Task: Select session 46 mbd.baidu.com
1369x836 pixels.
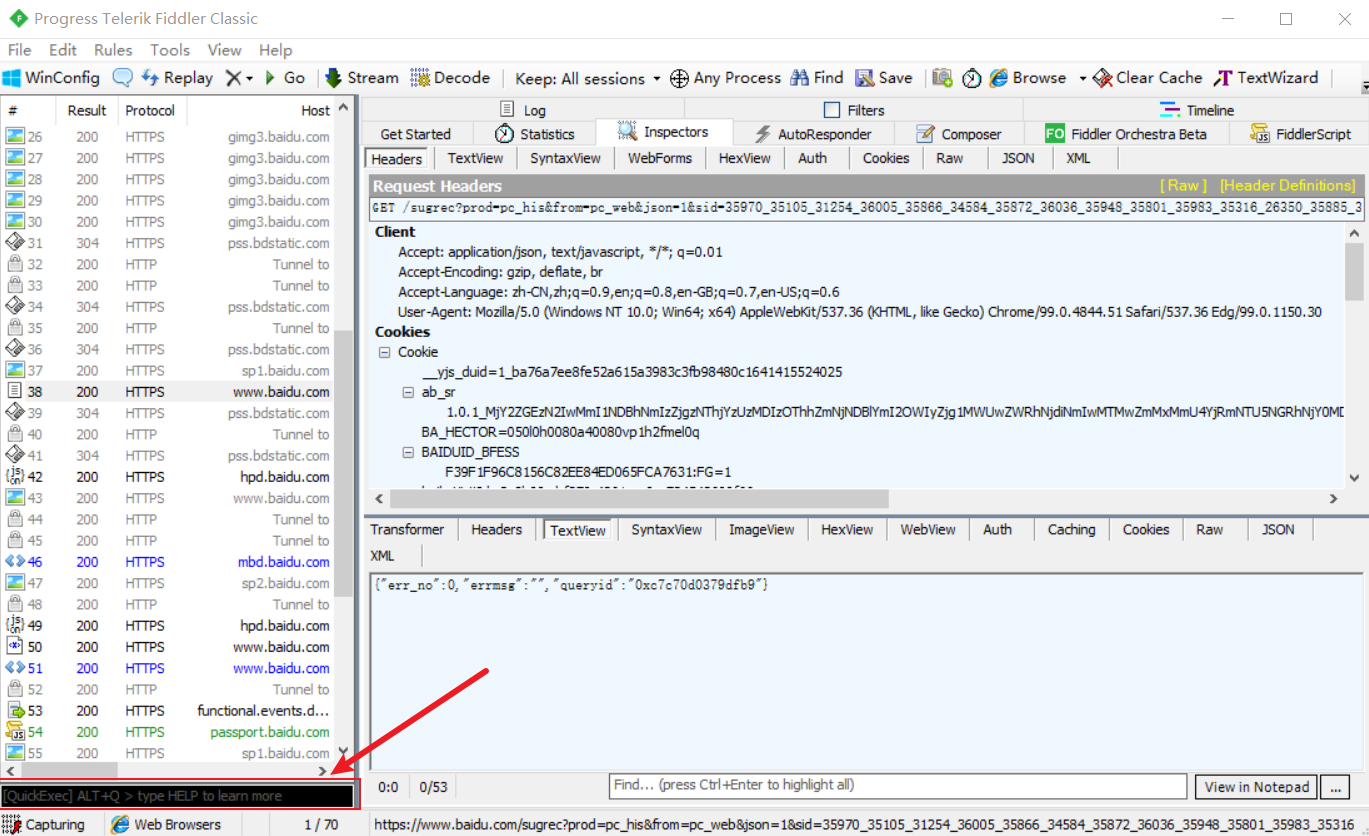Action: (168, 562)
